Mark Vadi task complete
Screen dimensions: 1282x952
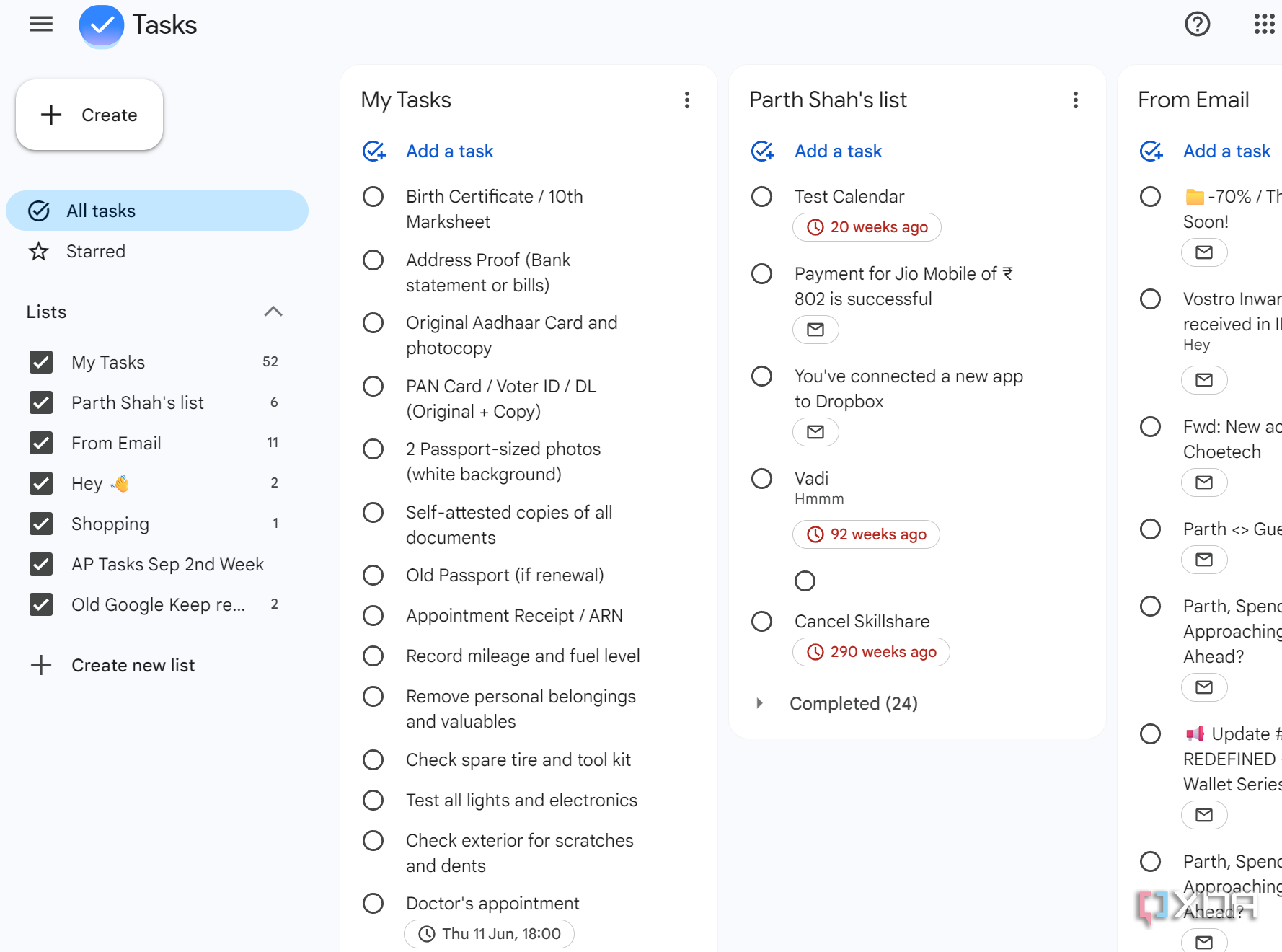pos(761,479)
